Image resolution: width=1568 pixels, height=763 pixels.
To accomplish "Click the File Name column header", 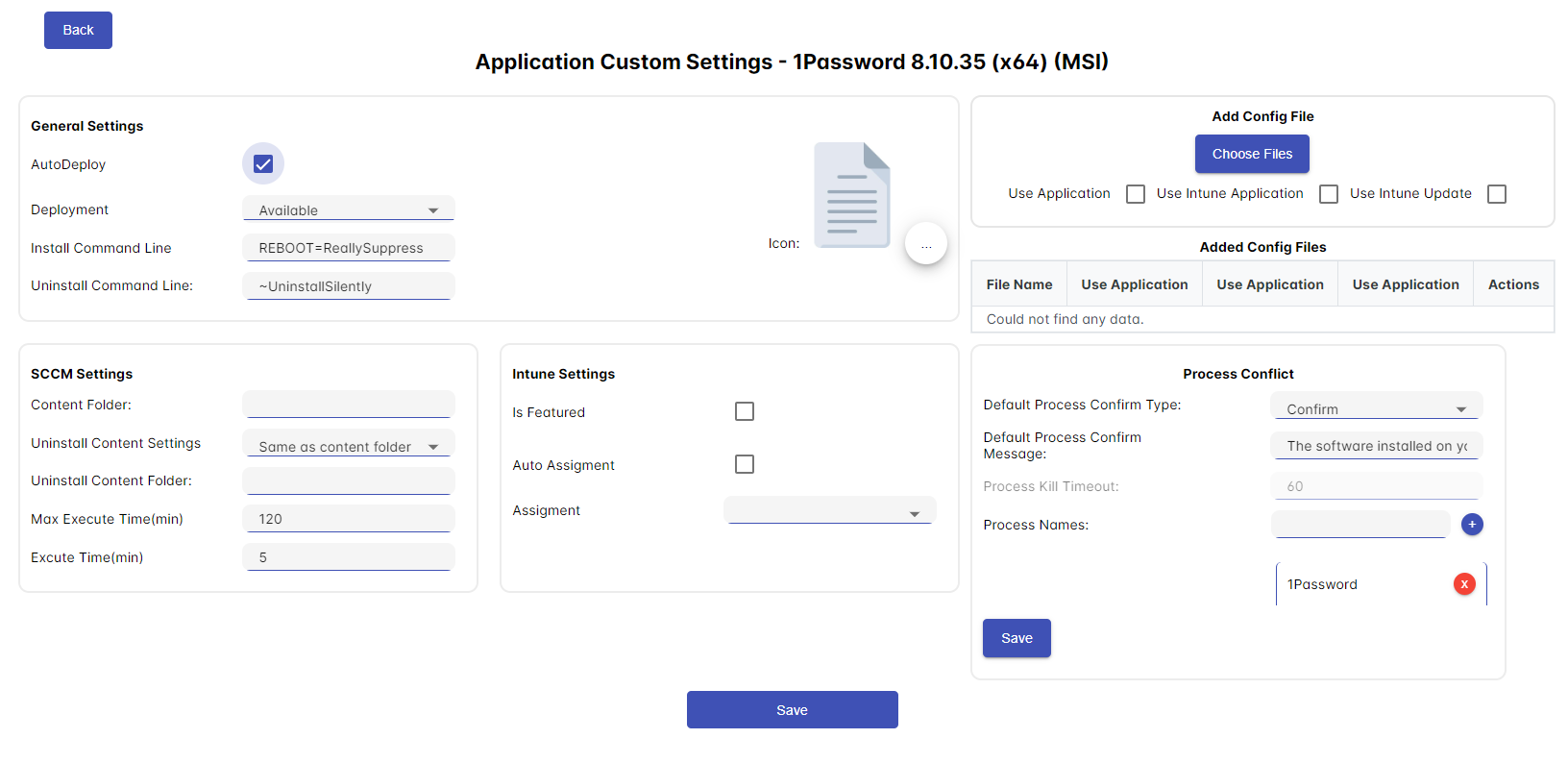I will pos(1019,284).
